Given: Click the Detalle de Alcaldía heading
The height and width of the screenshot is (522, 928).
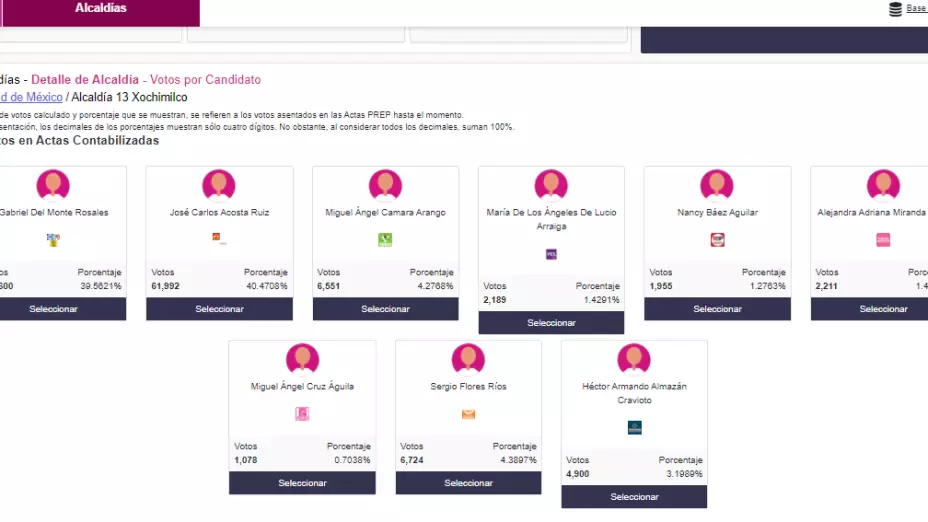Looking at the screenshot, I should (x=85, y=79).
